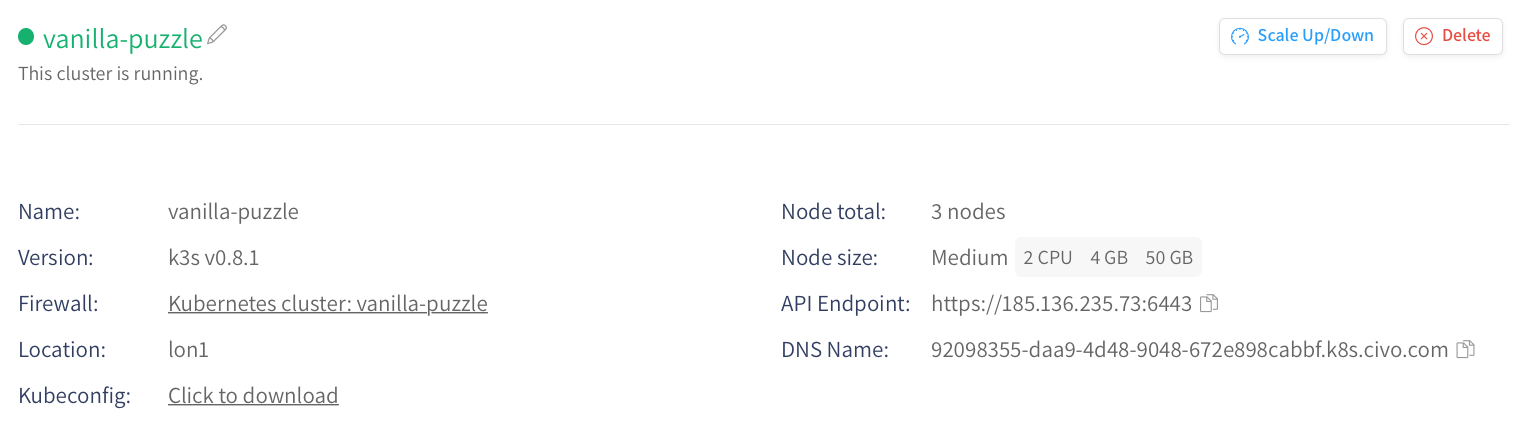Viewport: 1520px width, 447px height.
Task: Click the gauge icon in Scale Up/Down
Action: [1240, 36]
